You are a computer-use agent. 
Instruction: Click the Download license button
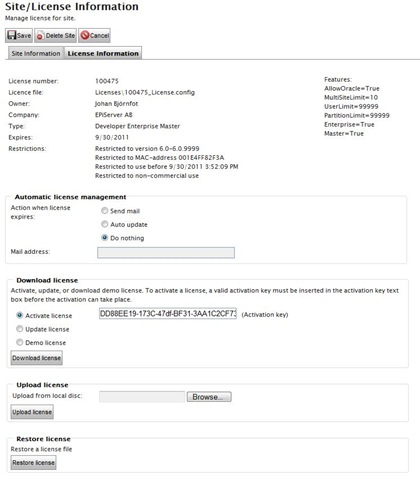(x=37, y=358)
